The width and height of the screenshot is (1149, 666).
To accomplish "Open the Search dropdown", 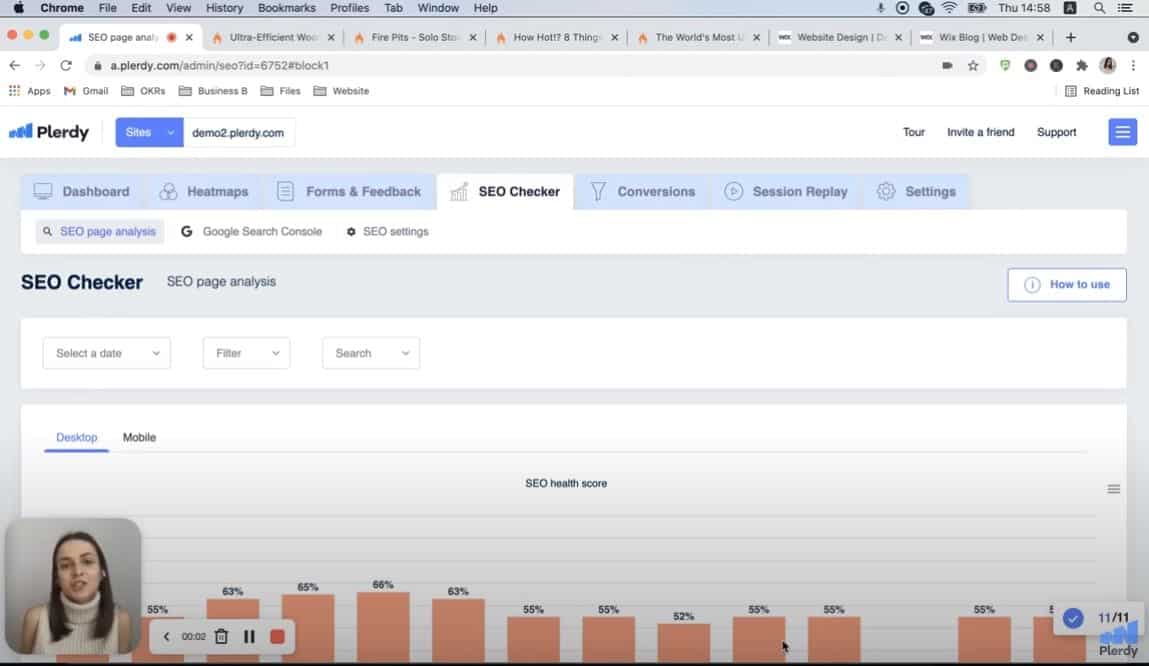I will 371,353.
